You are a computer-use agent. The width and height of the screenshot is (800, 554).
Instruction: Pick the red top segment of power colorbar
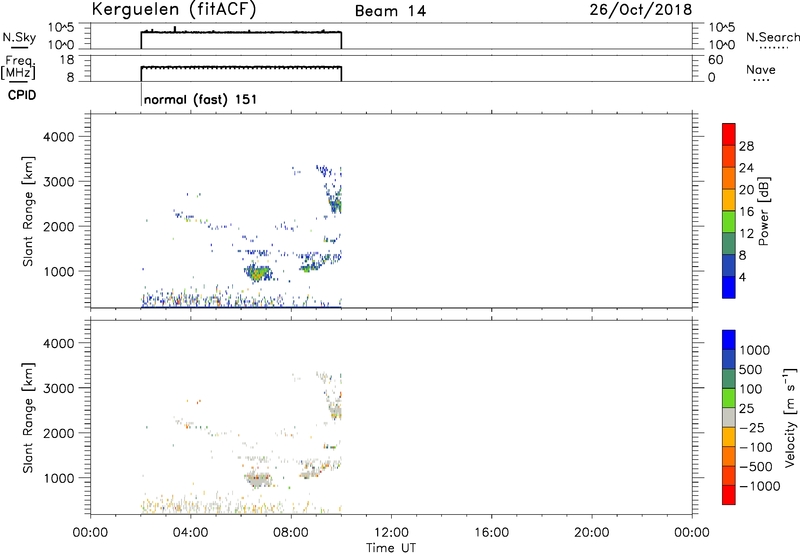tap(729, 135)
